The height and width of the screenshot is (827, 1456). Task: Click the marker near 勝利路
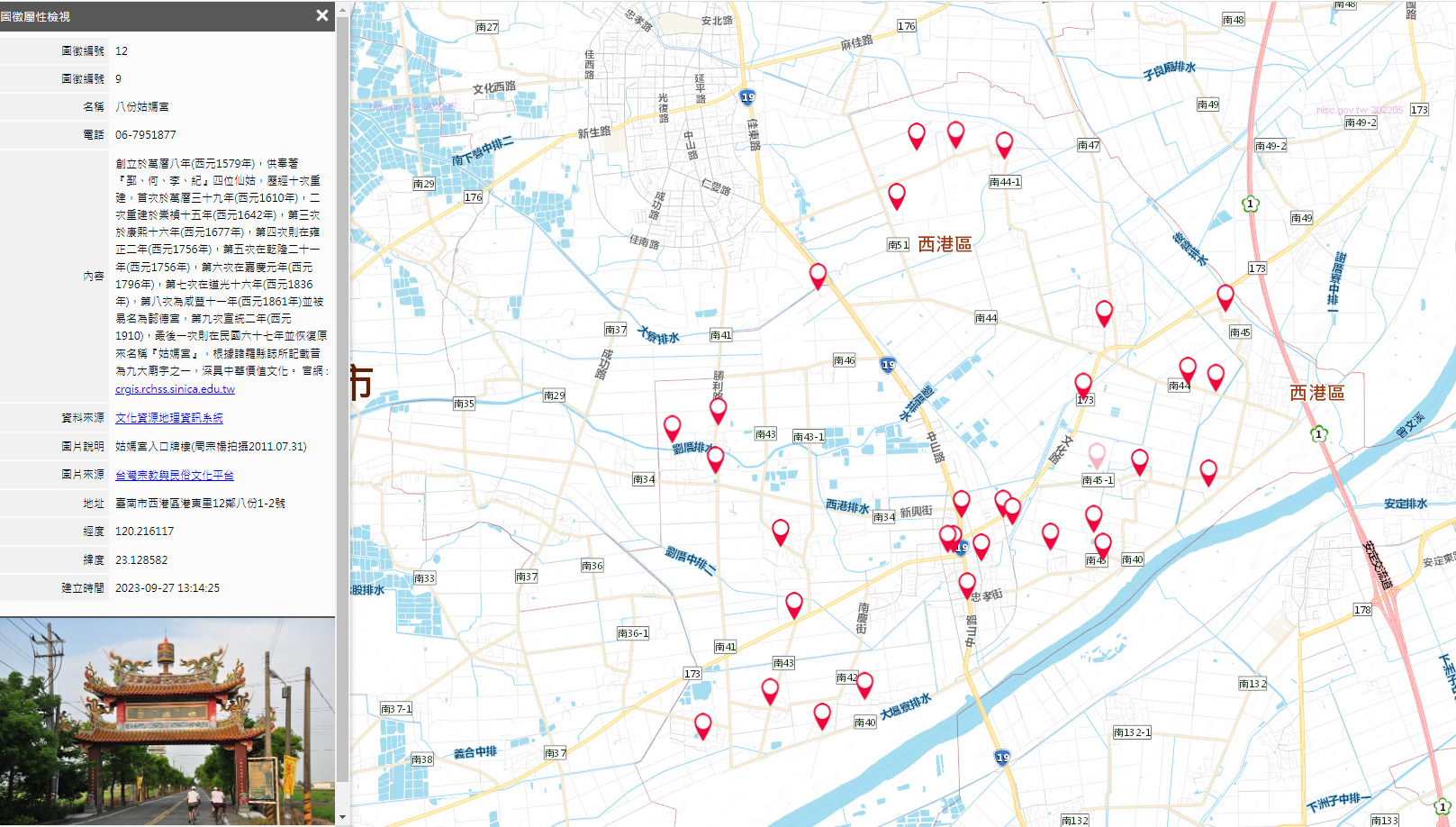coord(718,409)
